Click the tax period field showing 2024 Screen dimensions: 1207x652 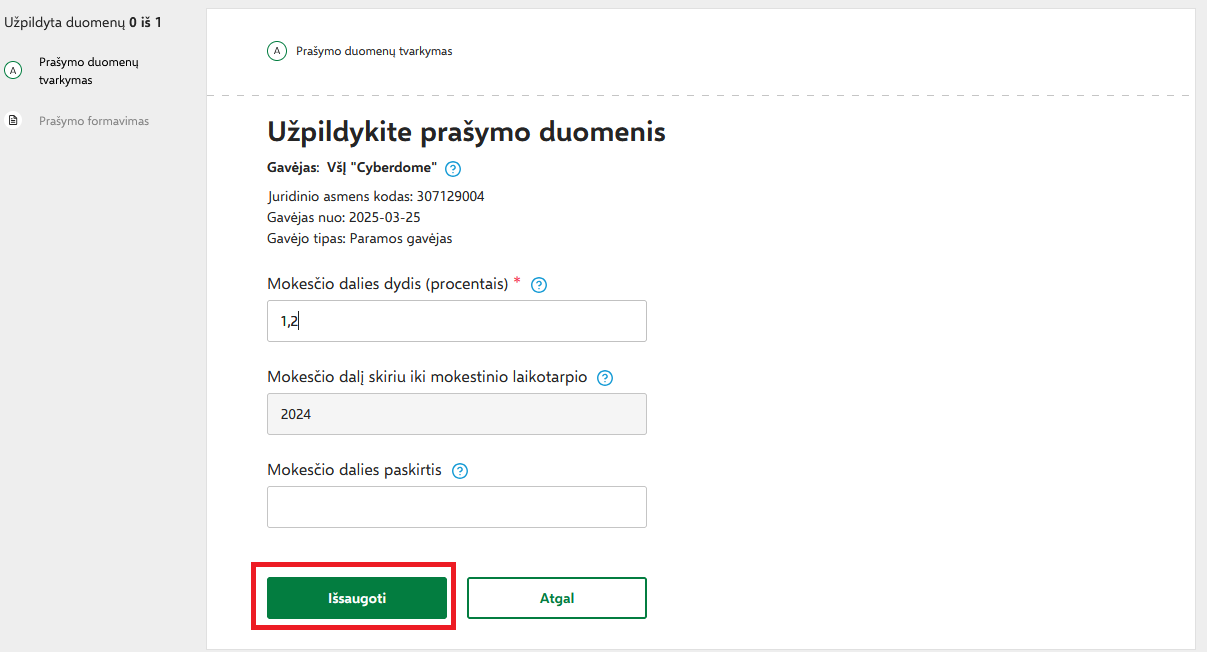pyautogui.click(x=456, y=414)
